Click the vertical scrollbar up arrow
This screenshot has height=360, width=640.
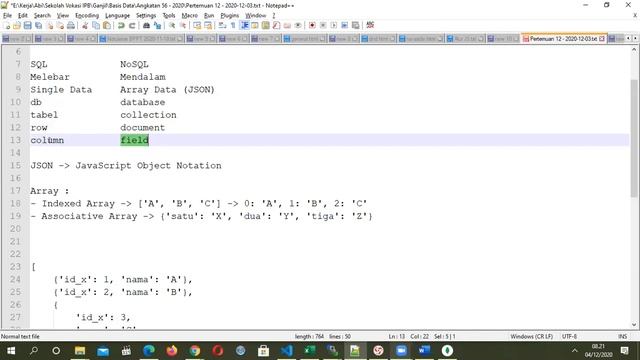pyautogui.click(x=634, y=49)
